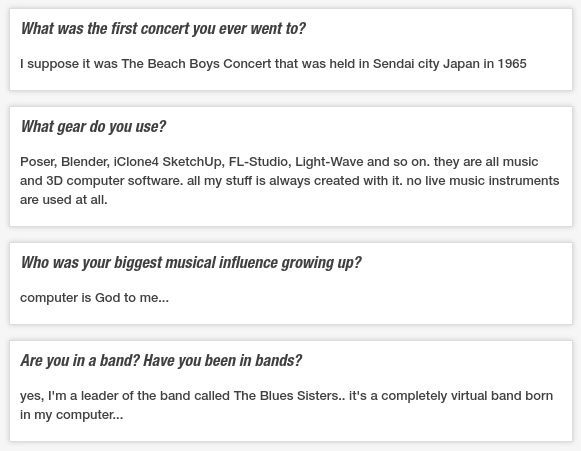Click 'Have you been in bands?' text
The image size is (581, 451).
coord(222,361)
